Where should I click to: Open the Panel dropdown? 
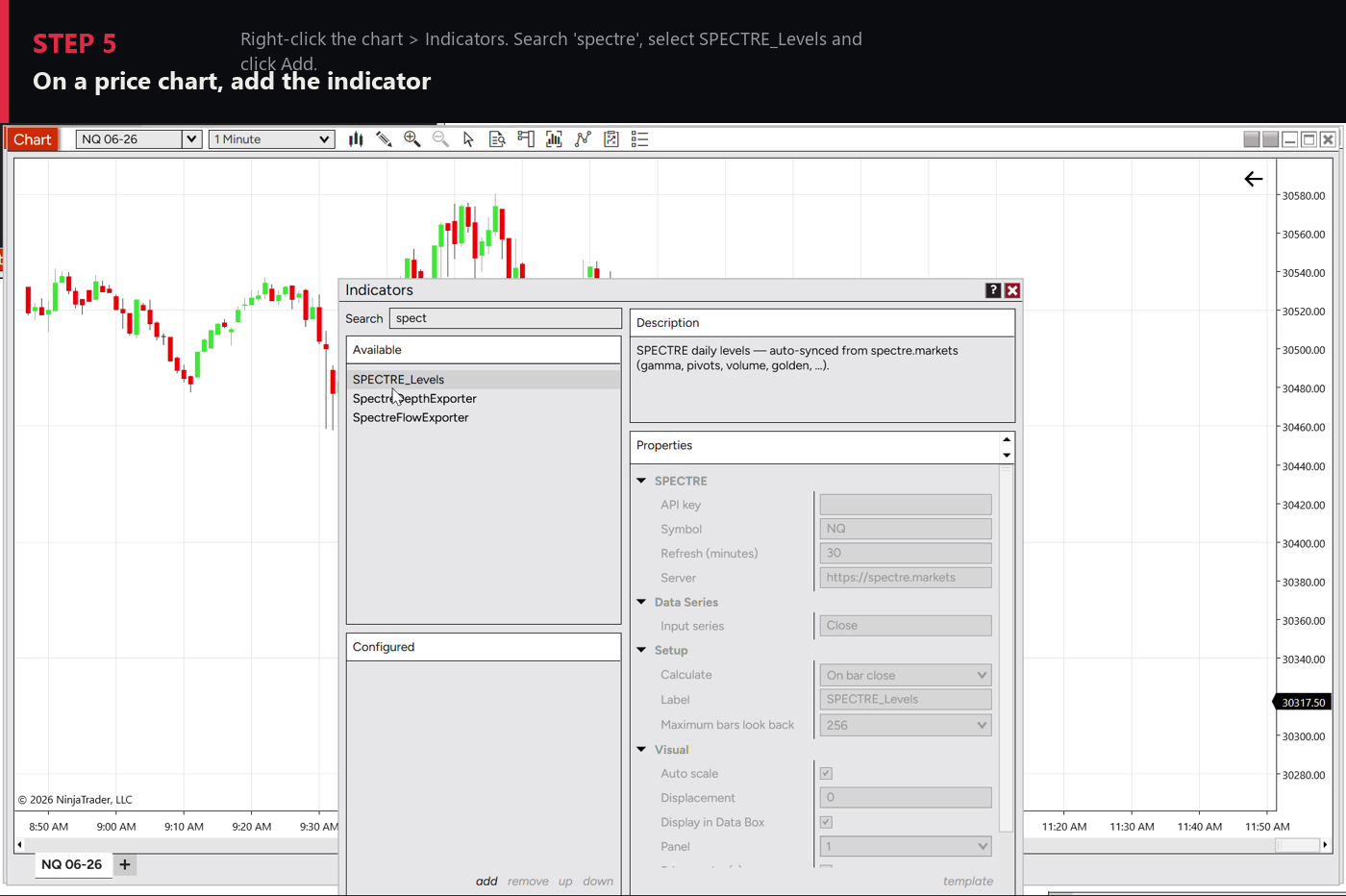pos(906,846)
